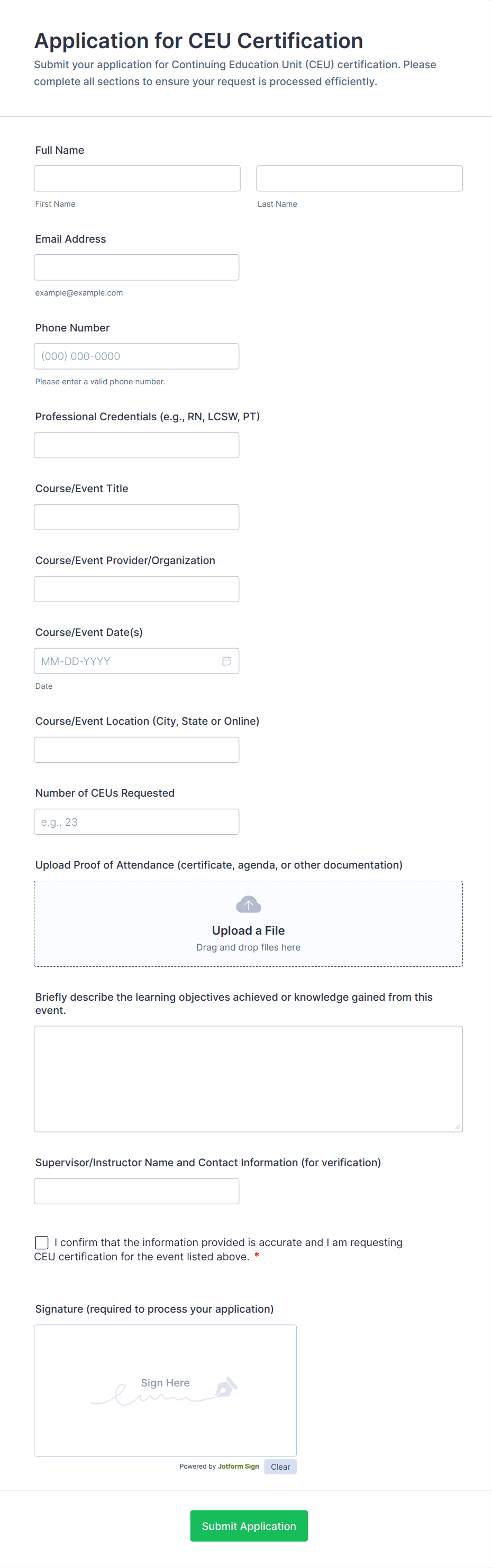Screen dimensions: 492x1568
Task: Click the Submit Application button
Action: tap(248, 1526)
